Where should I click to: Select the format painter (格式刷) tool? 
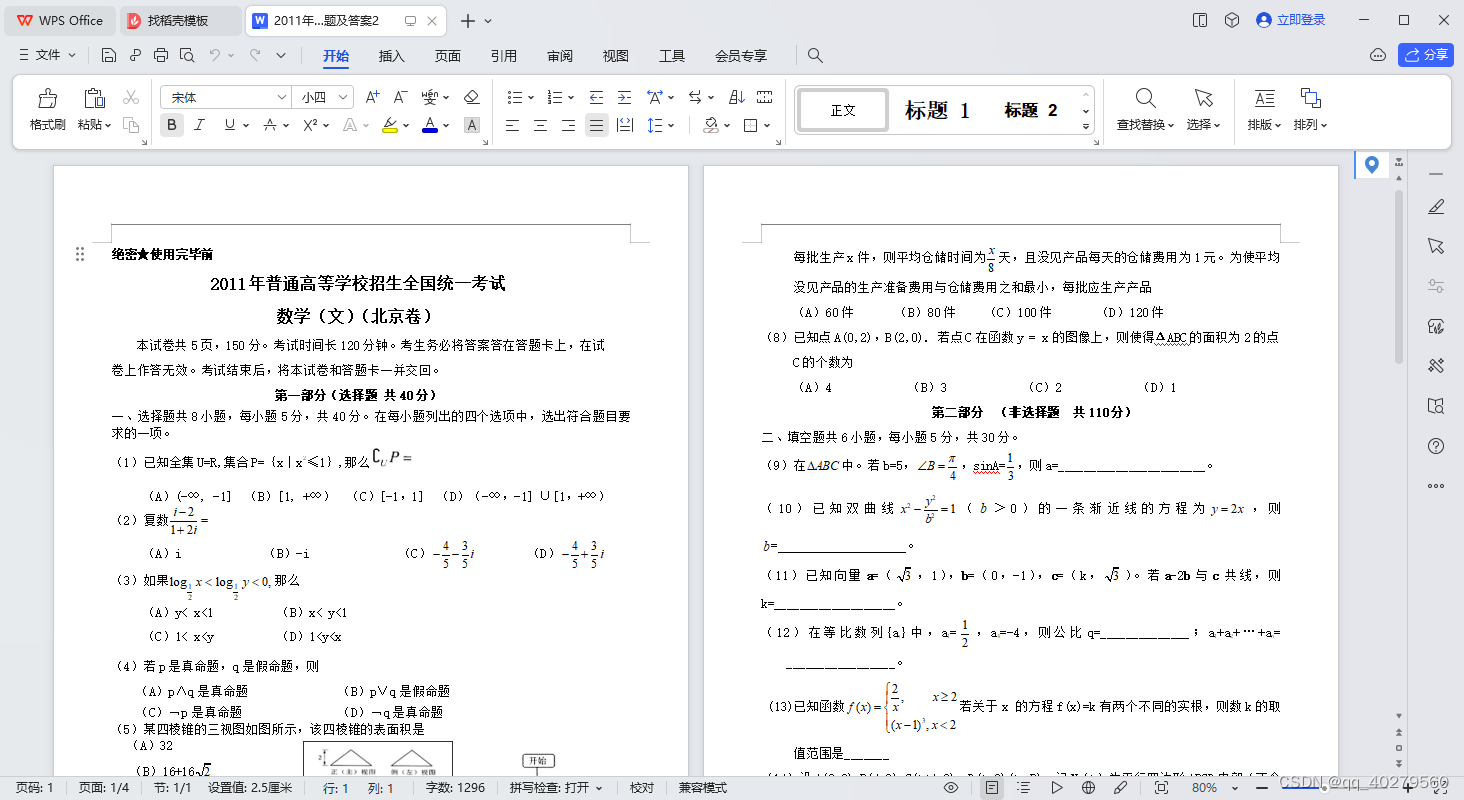point(47,107)
